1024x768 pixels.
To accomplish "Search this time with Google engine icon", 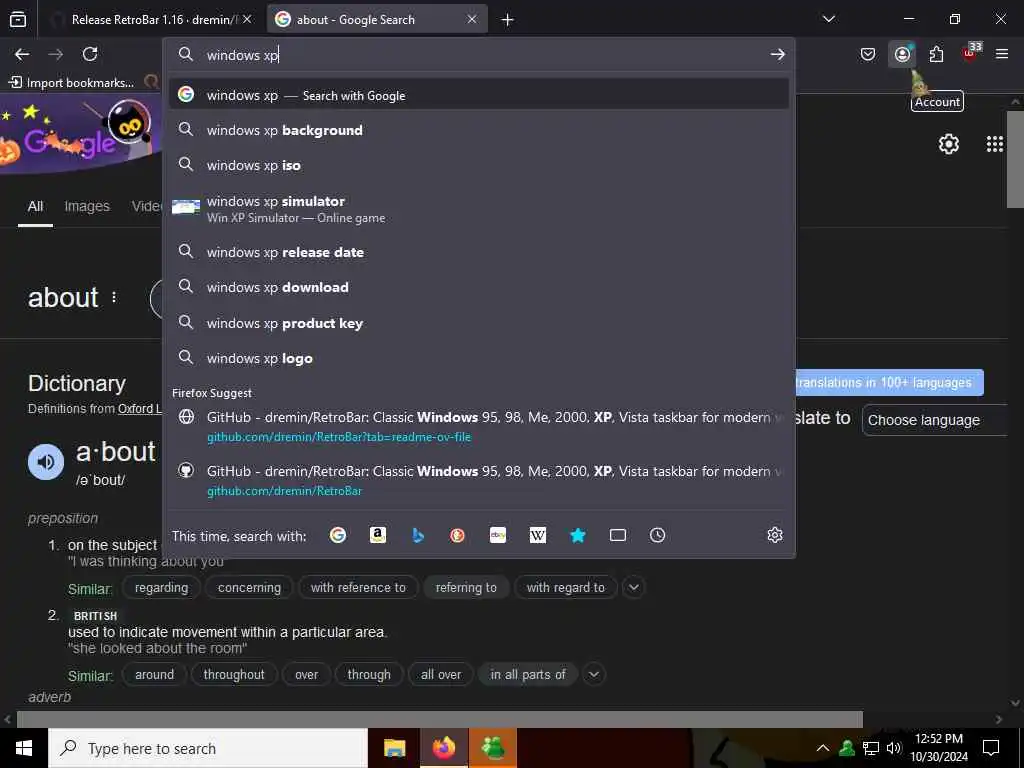I will point(338,536).
